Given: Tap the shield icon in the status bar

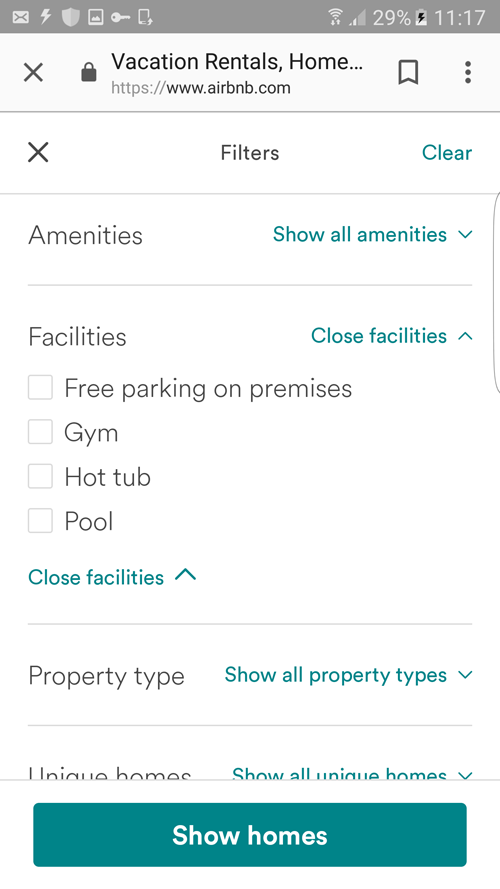Looking at the screenshot, I should (70, 17).
